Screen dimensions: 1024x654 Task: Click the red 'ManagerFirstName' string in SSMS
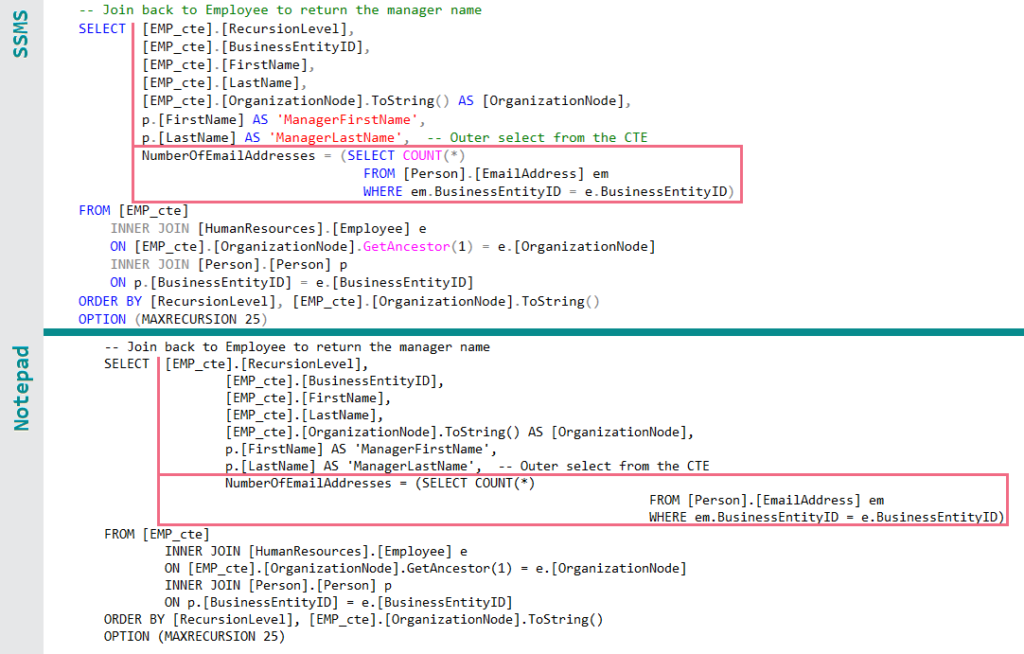[347, 120]
